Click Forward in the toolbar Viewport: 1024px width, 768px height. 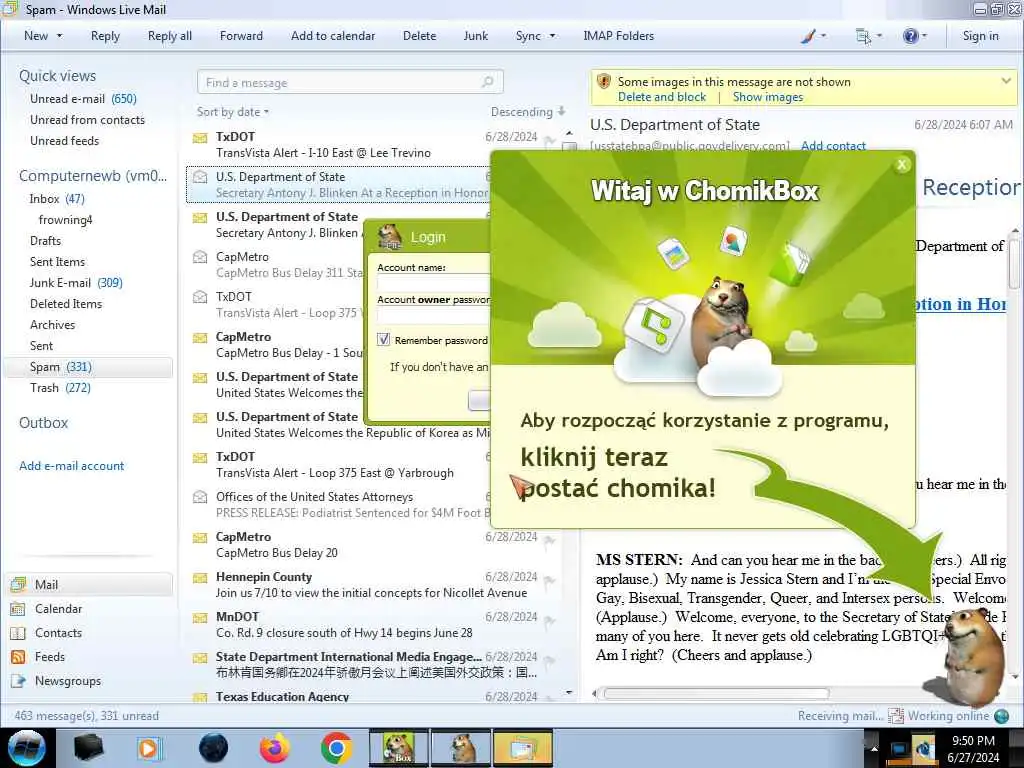(x=241, y=36)
